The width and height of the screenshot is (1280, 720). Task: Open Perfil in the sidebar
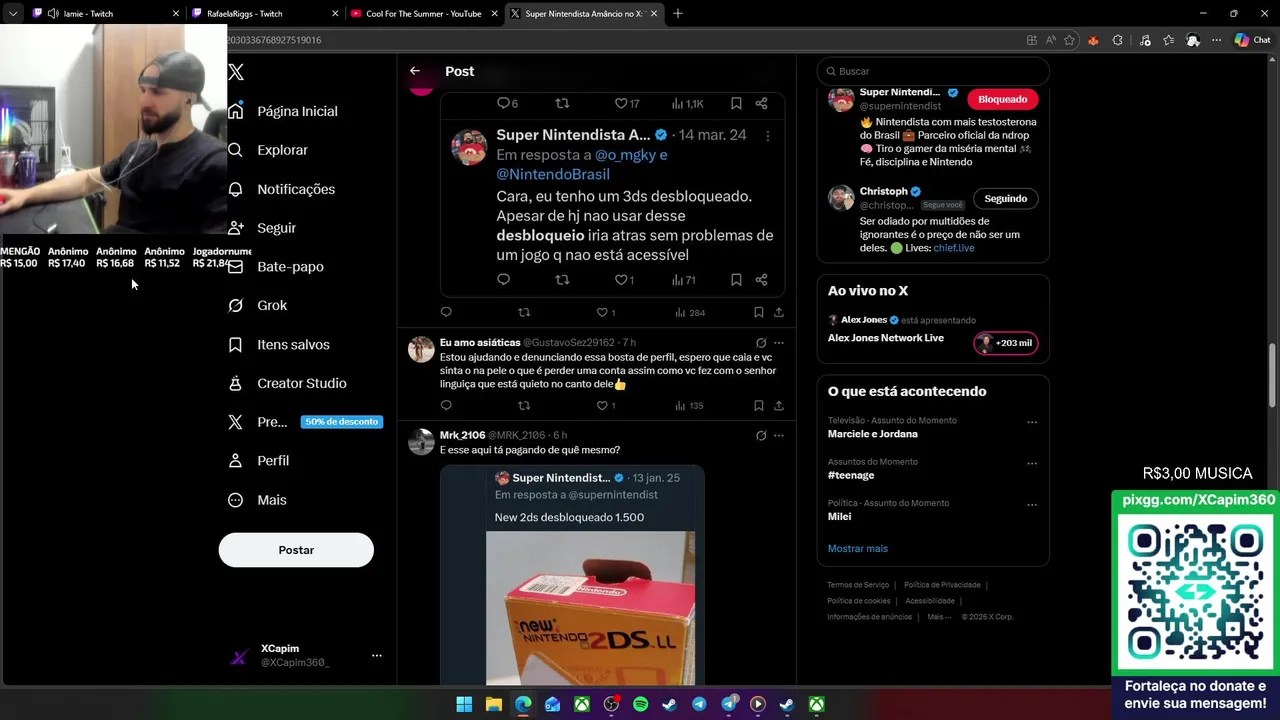(258, 461)
